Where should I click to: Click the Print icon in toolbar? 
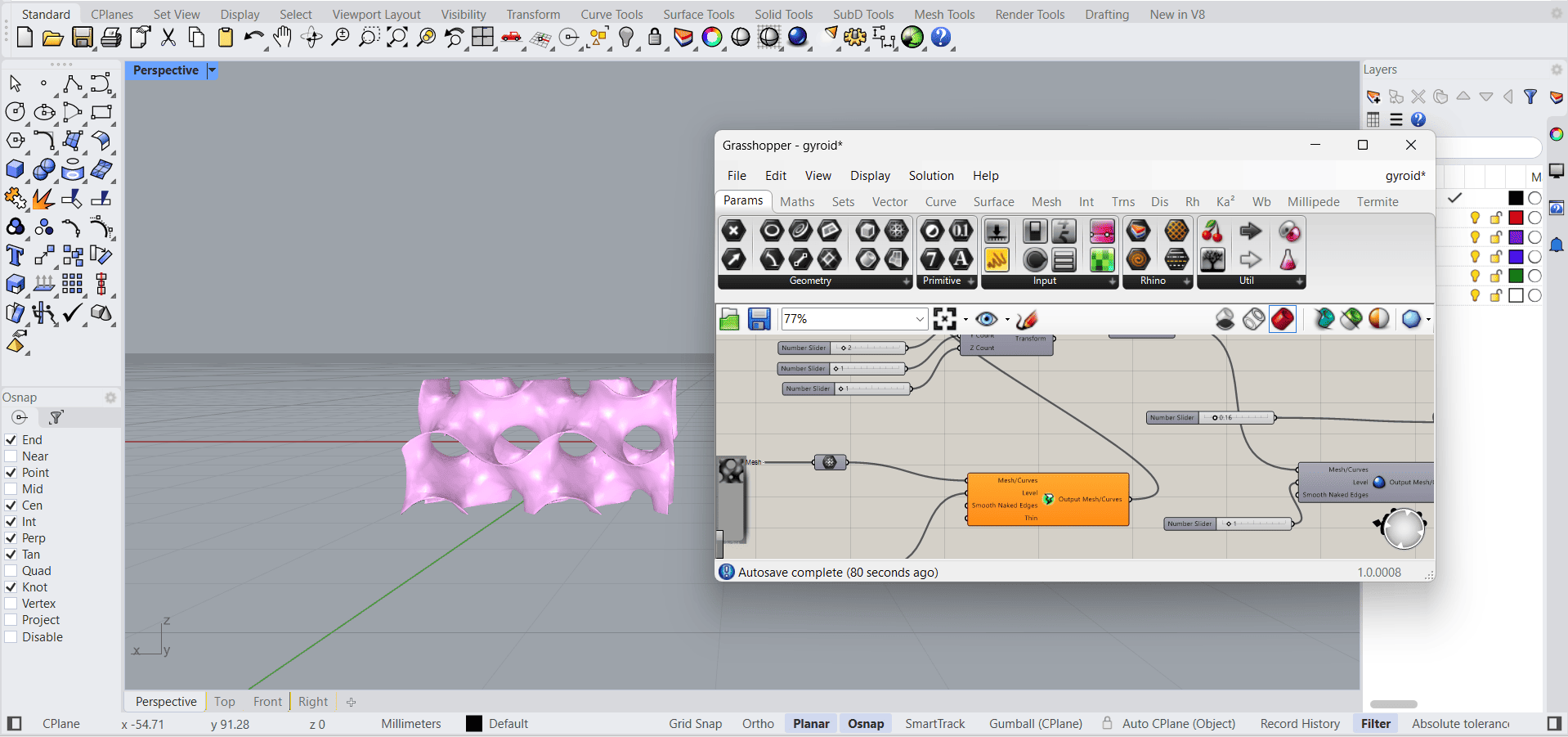[x=111, y=38]
